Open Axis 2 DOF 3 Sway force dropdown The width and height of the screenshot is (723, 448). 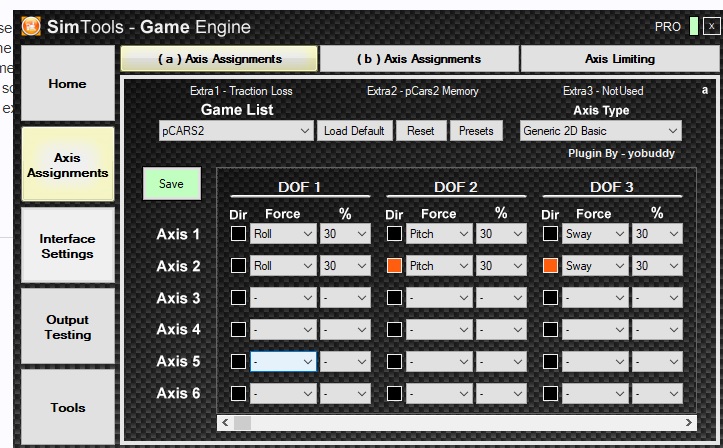tap(595, 265)
